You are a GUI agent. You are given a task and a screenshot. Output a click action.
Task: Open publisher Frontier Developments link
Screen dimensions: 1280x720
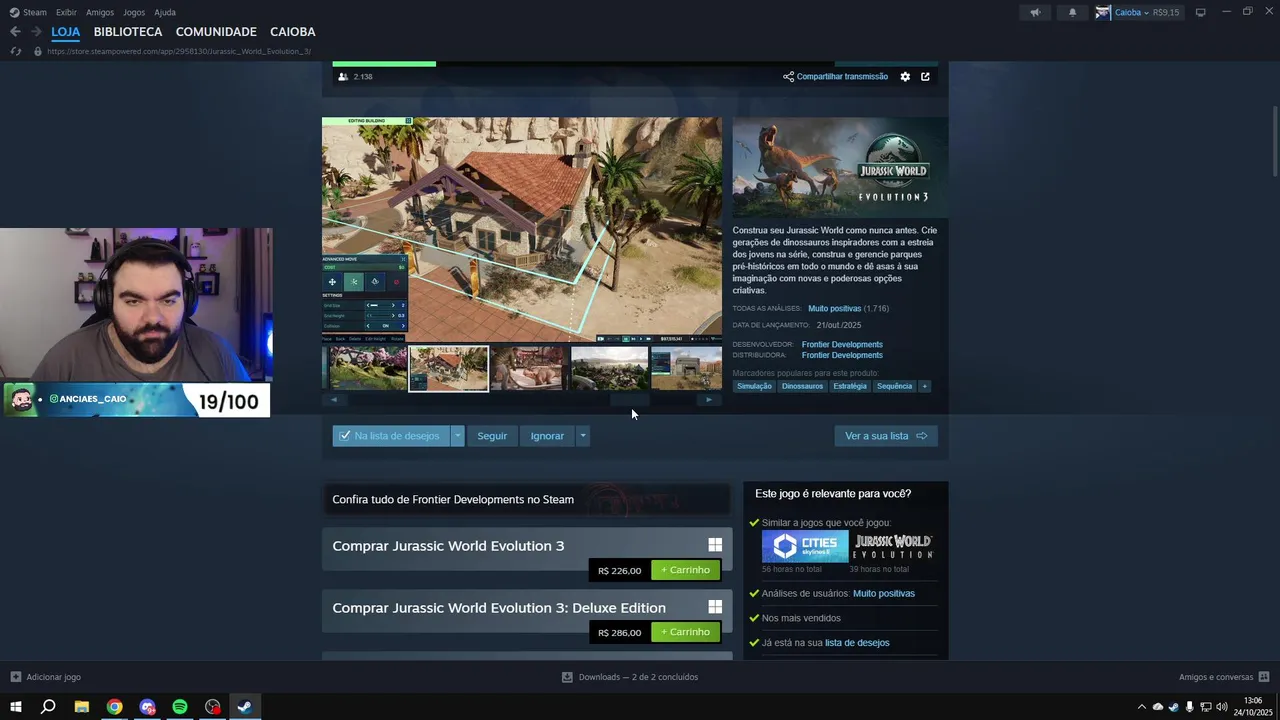tap(842, 356)
